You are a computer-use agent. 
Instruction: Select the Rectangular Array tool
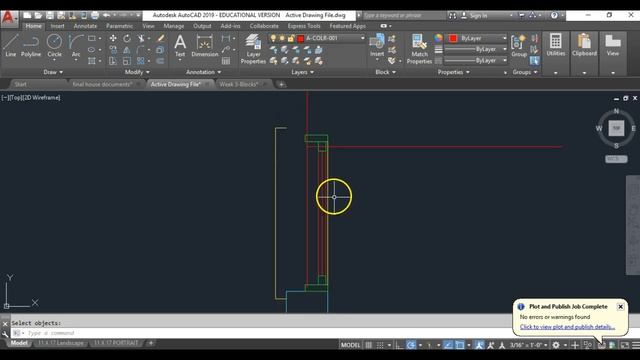[141, 61]
